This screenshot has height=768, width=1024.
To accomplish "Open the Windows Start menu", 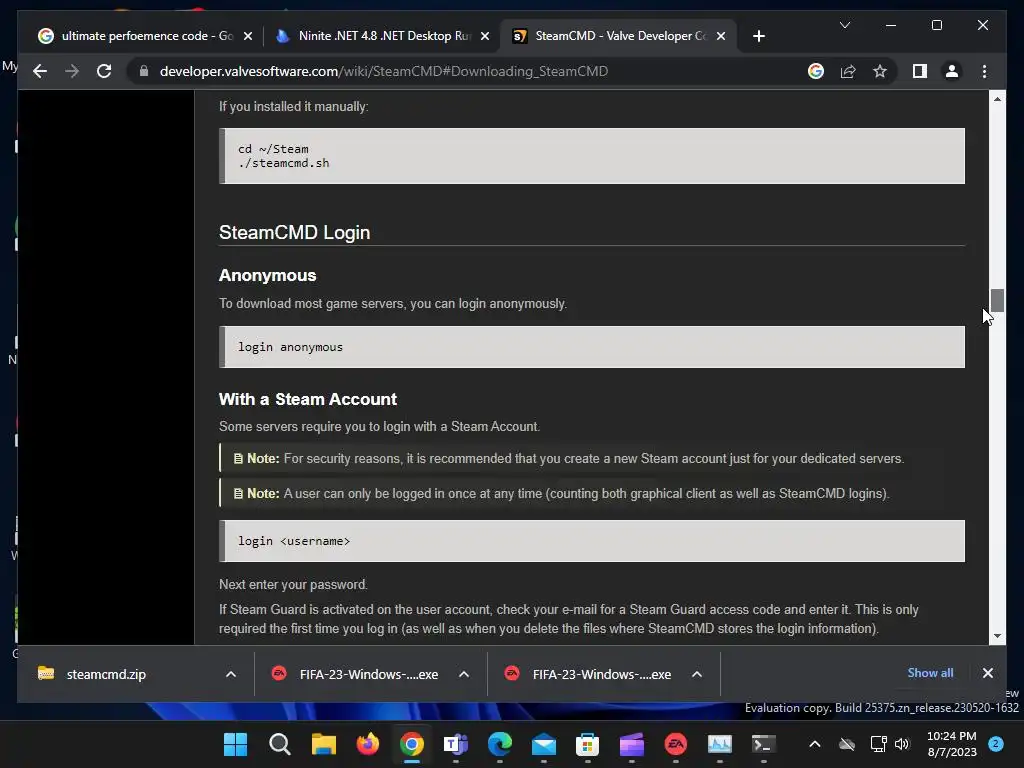I will [x=235, y=744].
